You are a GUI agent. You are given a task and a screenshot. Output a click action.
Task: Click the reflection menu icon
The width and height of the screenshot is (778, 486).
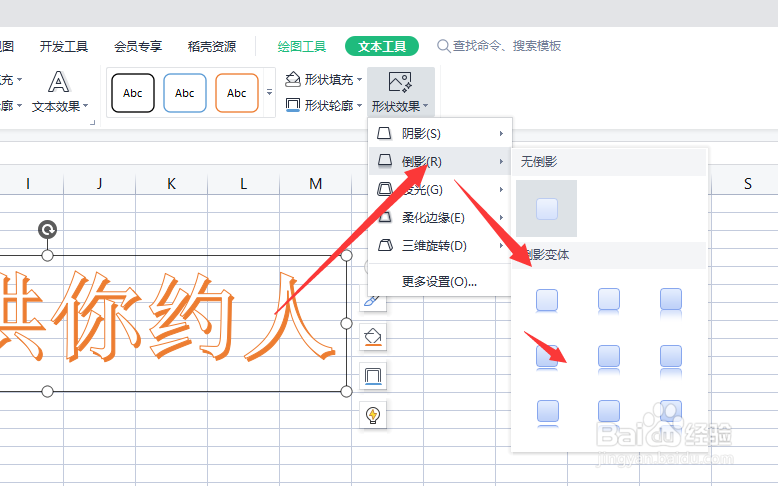point(385,161)
